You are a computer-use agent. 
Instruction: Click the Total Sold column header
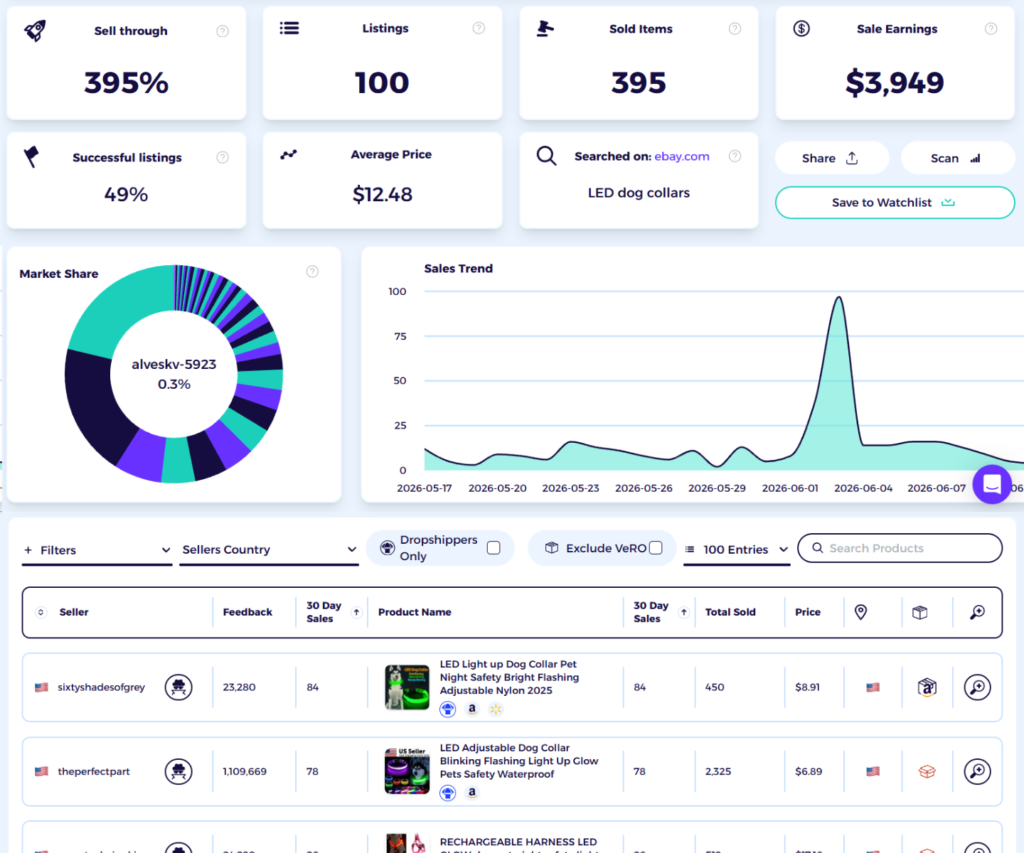click(x=730, y=612)
